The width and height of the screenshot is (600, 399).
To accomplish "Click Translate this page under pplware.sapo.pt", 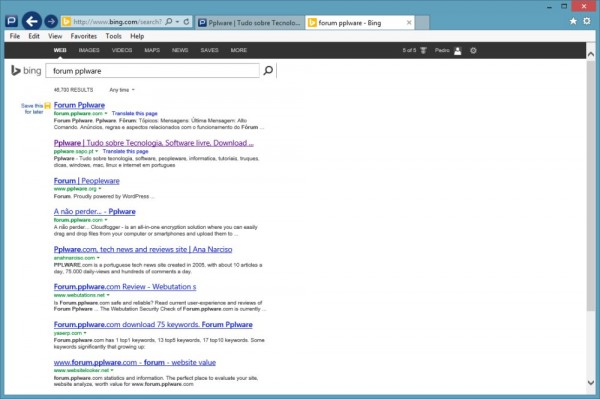I will click(126, 151).
